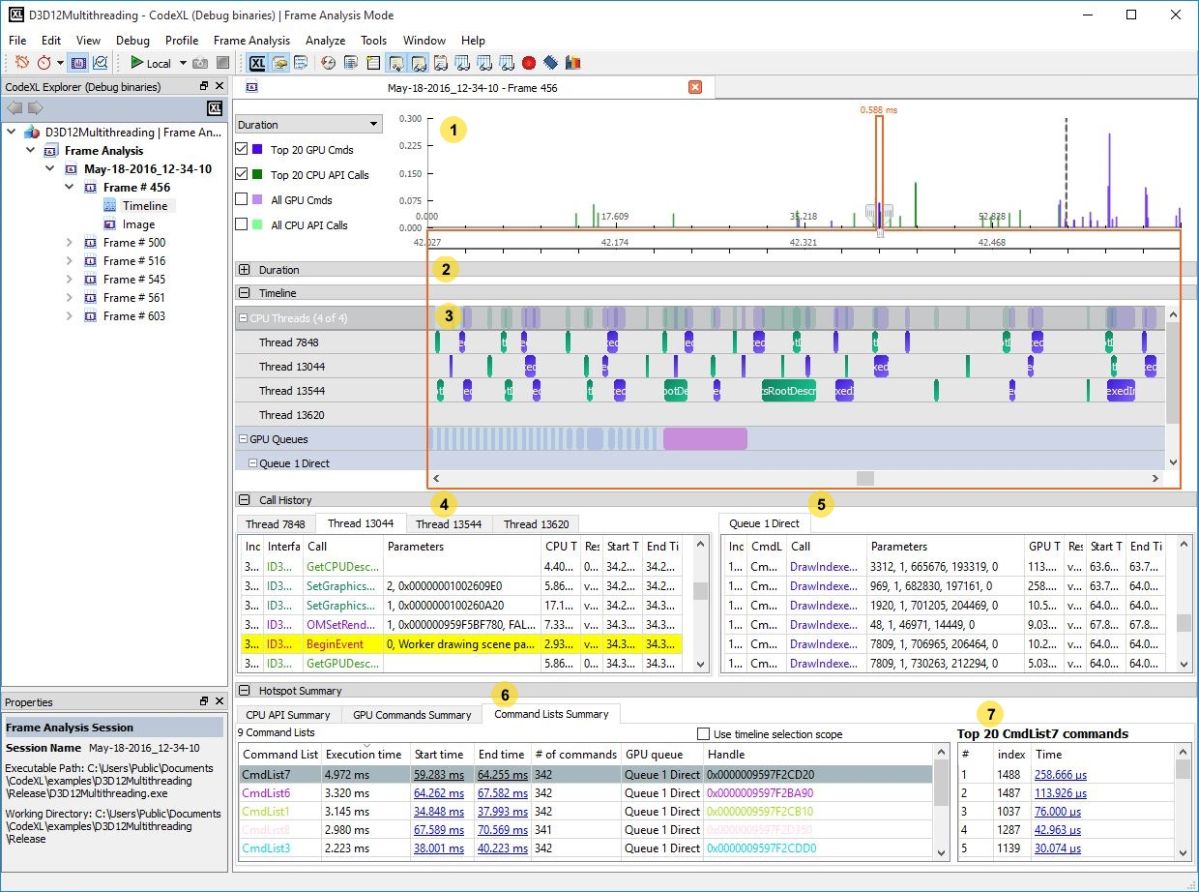Click the 70.569 ms end time link
This screenshot has height=892, width=1199.
[502, 829]
